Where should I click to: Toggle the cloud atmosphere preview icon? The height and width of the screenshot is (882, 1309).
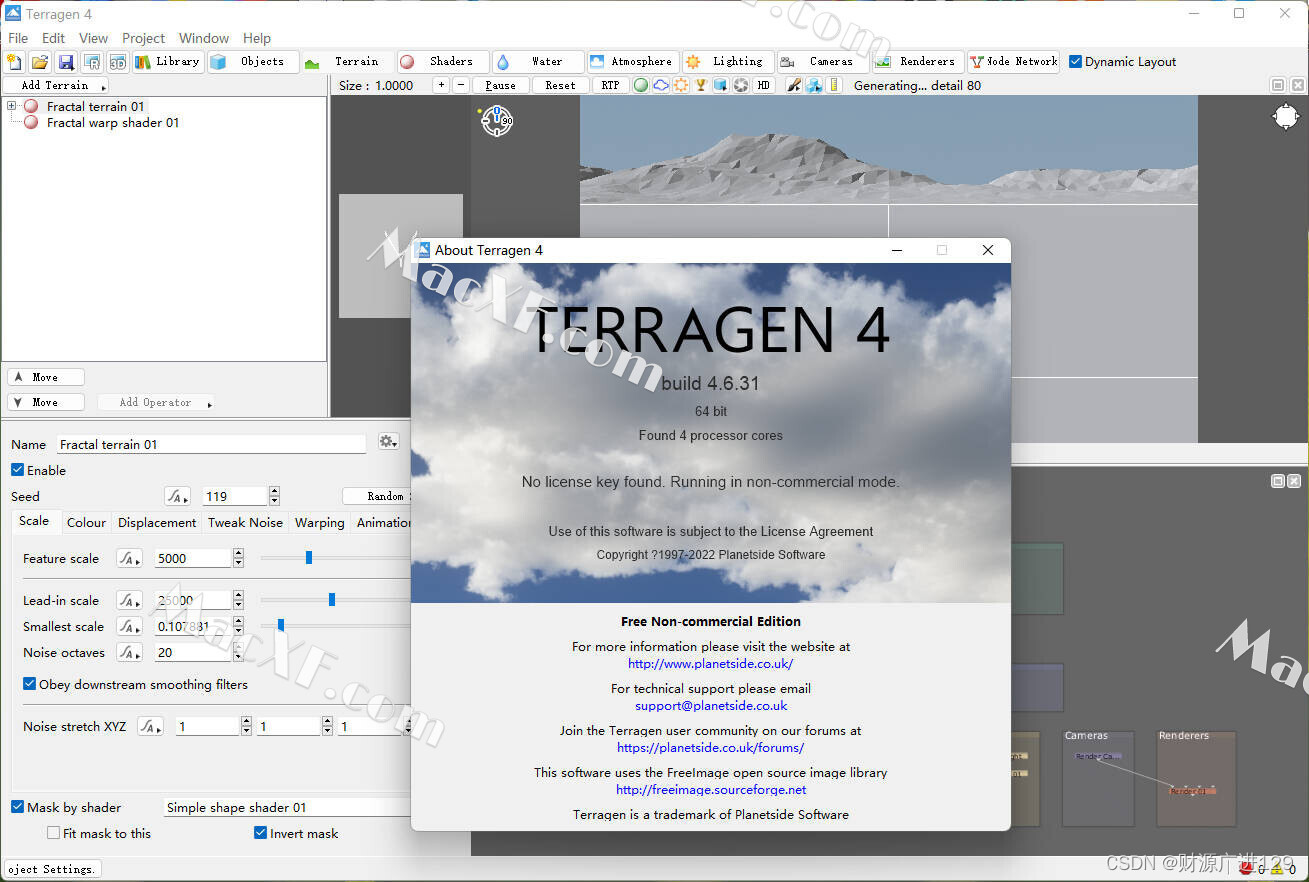pos(661,85)
